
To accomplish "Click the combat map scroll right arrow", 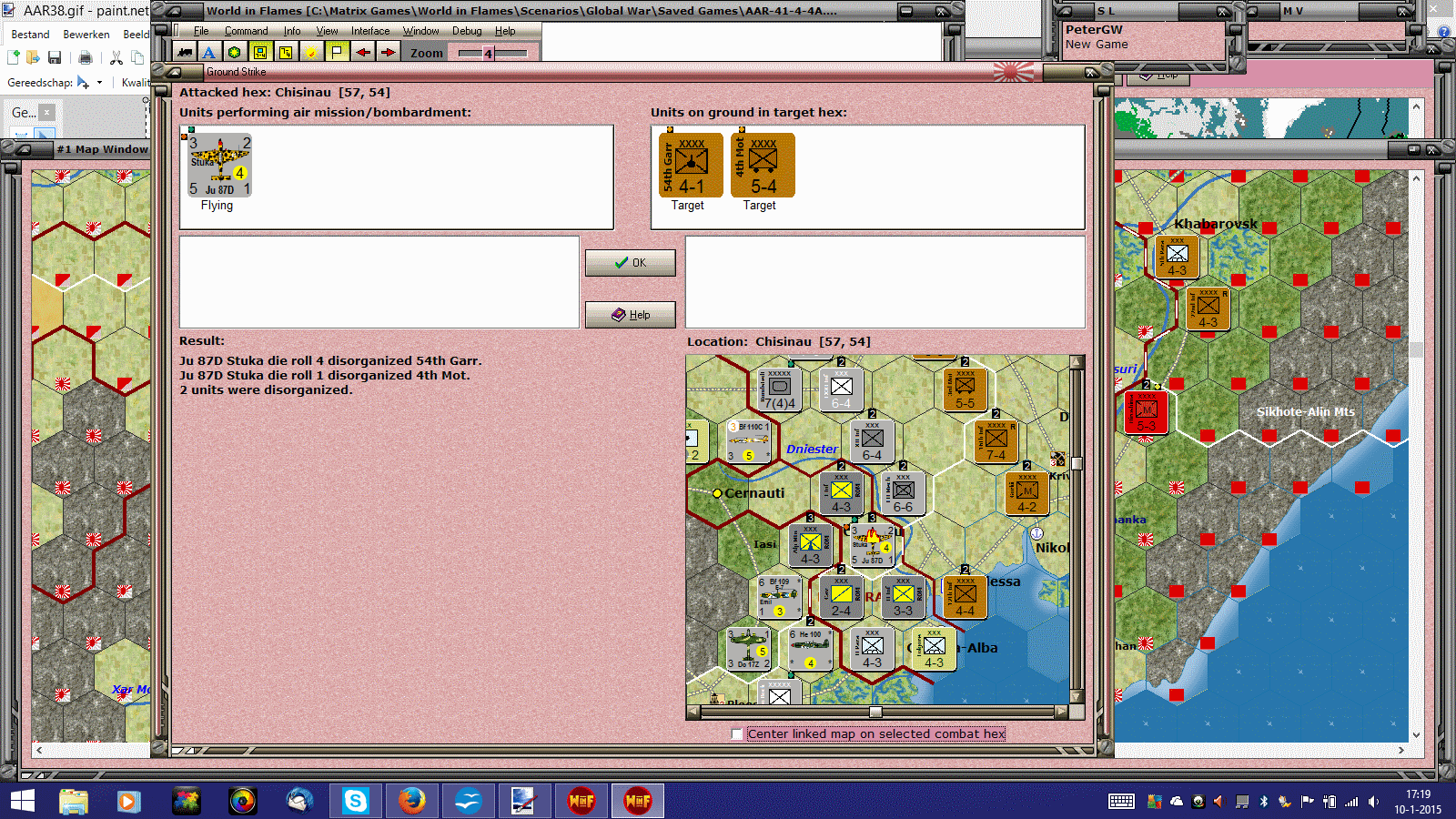I will coord(1061,712).
